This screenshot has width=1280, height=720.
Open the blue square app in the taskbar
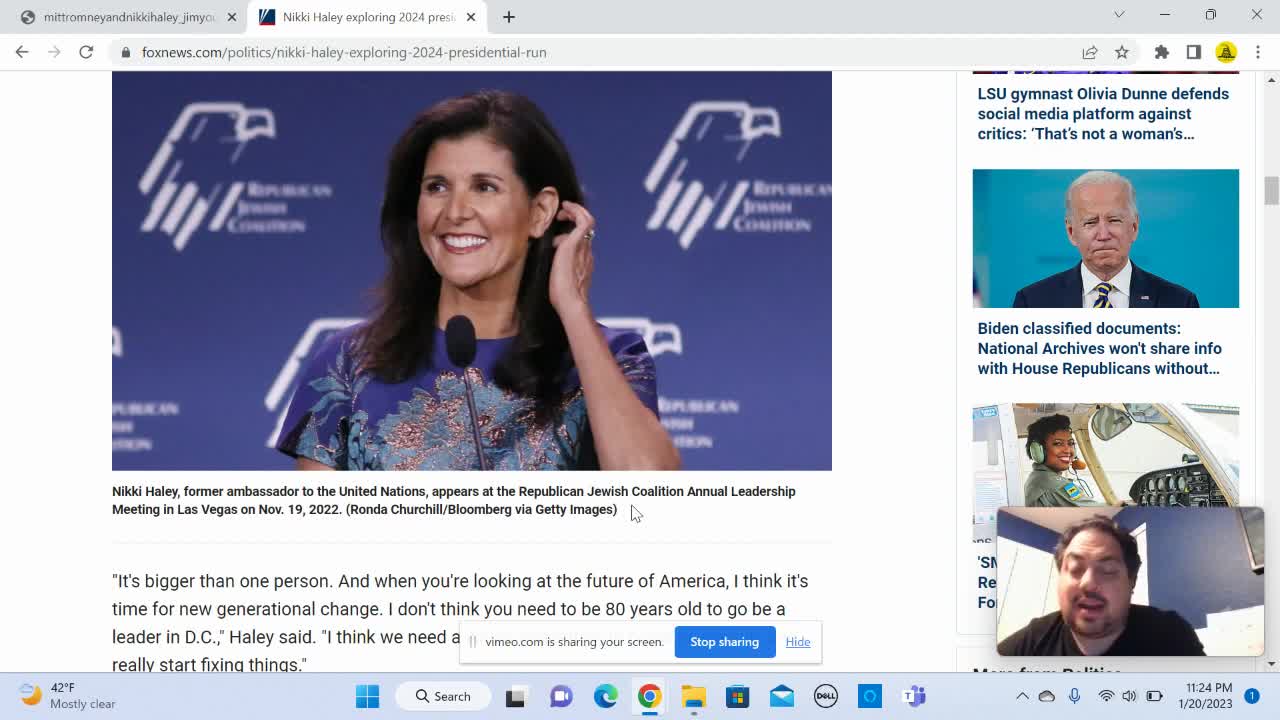[x=870, y=696]
